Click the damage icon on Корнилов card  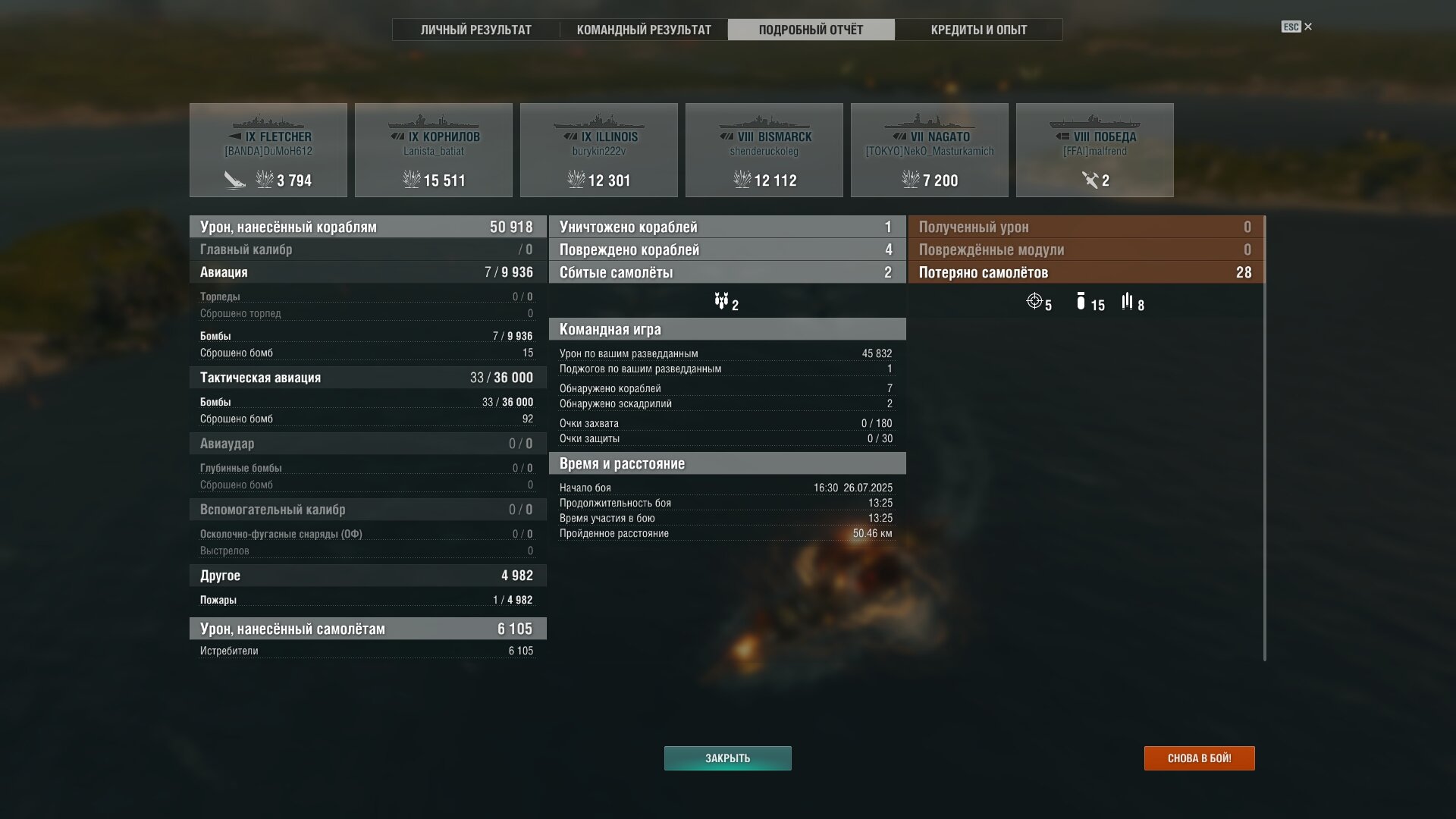click(x=412, y=179)
